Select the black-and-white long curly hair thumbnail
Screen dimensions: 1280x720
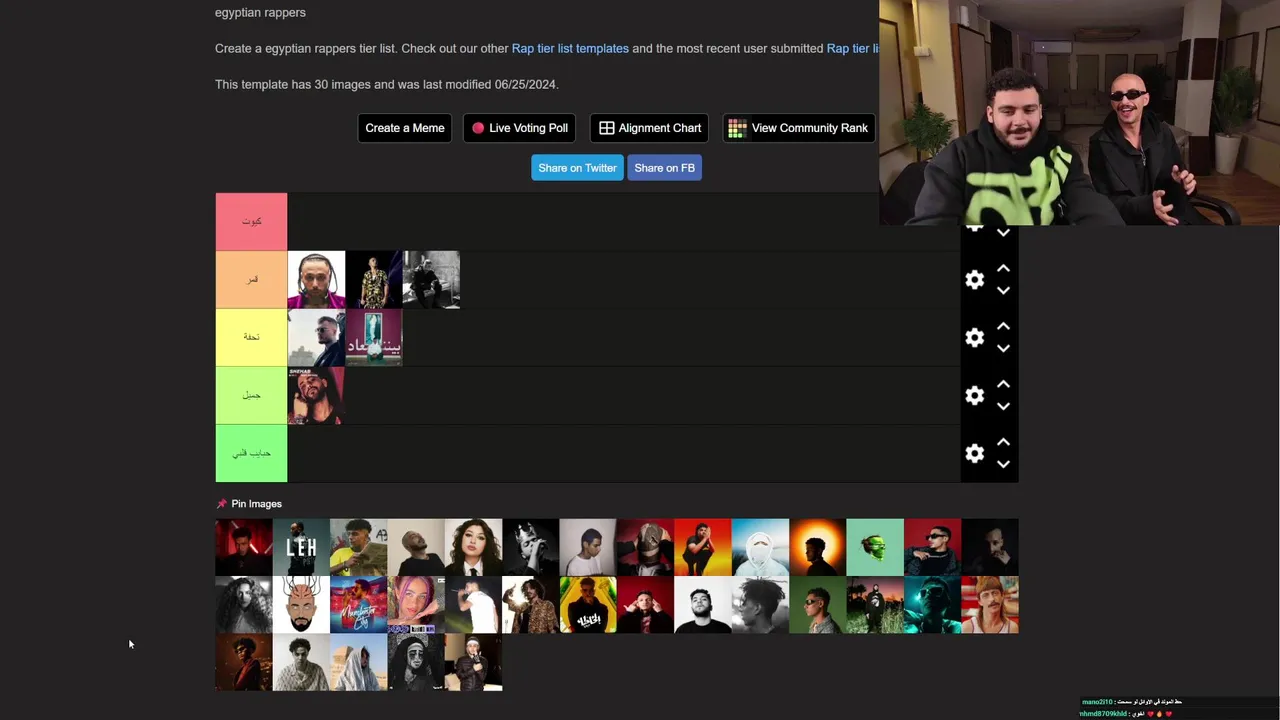pos(244,605)
